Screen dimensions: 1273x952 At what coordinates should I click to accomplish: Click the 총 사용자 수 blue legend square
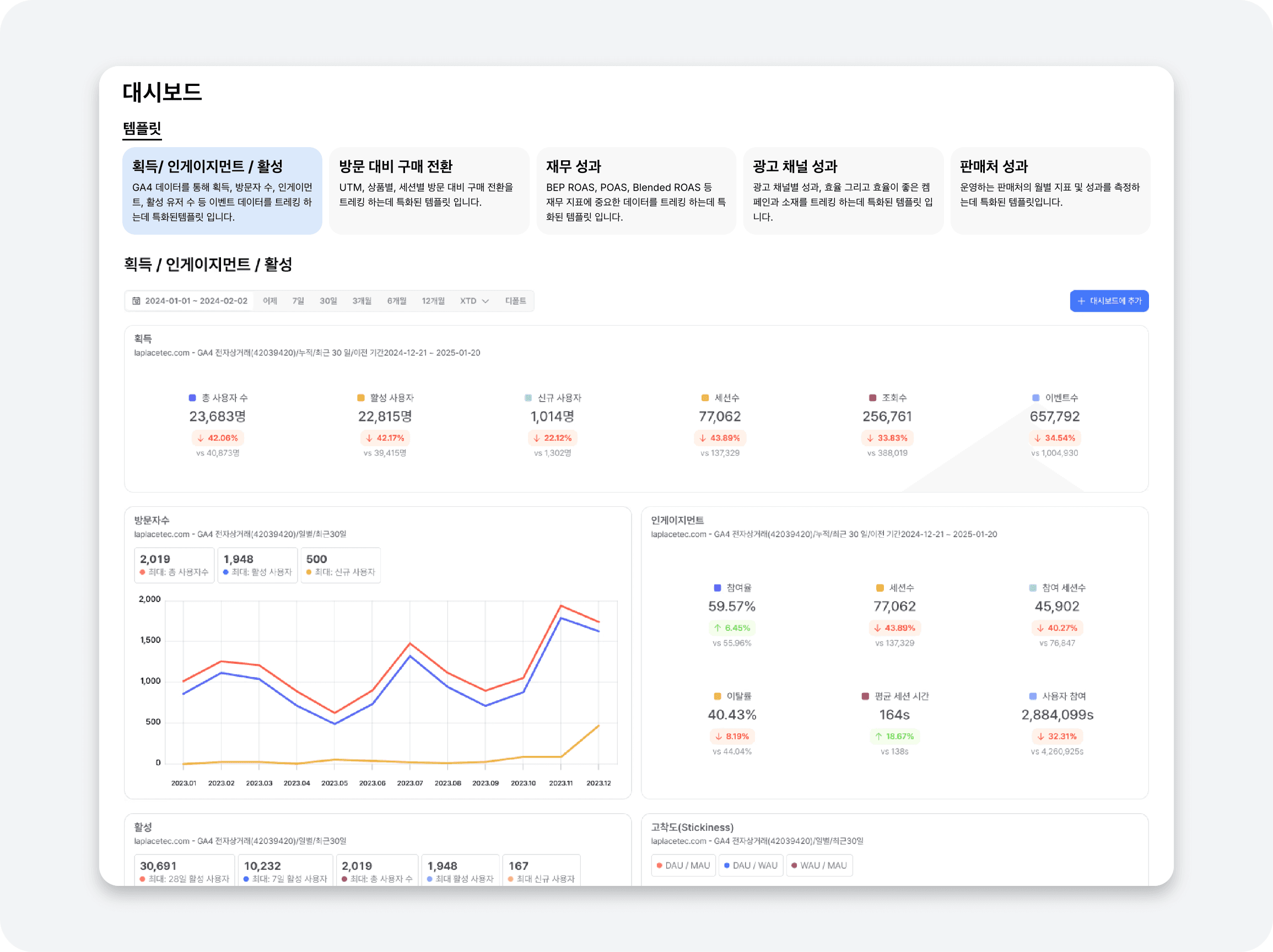192,398
